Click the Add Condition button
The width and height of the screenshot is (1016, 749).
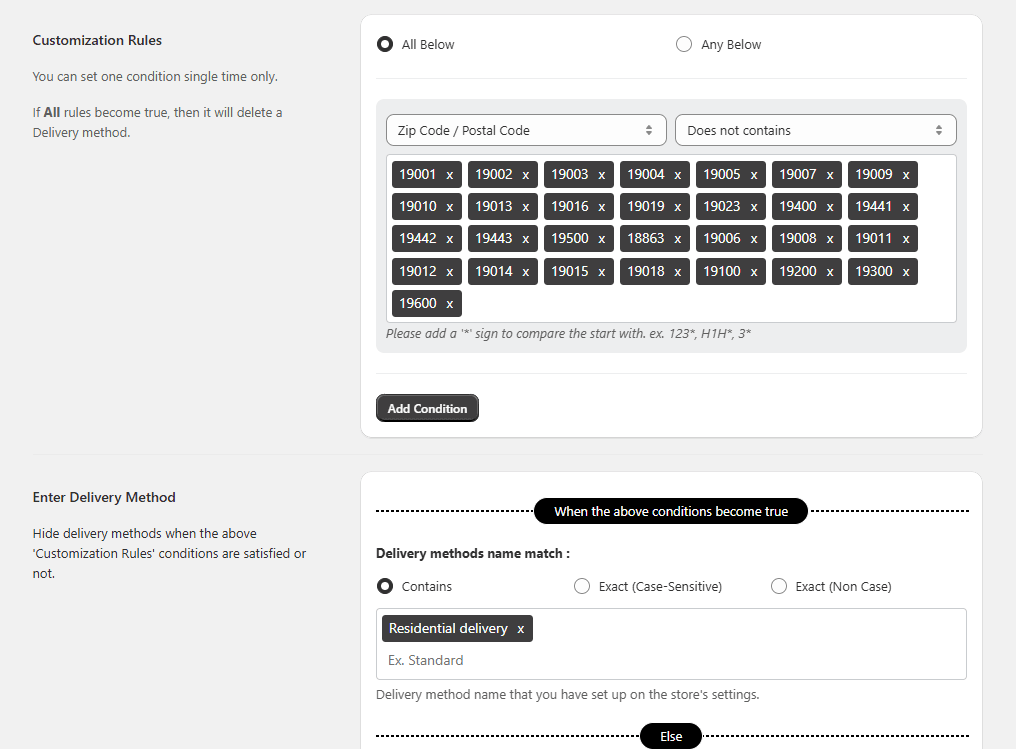(x=427, y=408)
